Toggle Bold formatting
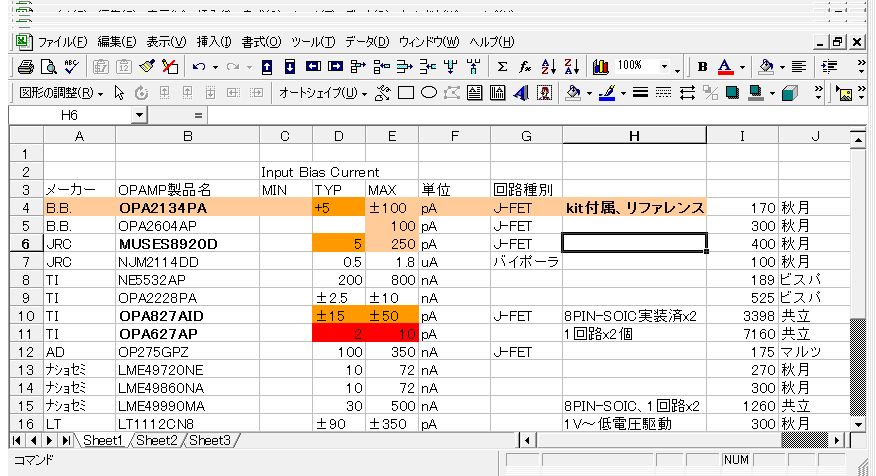876x476 pixels. (702, 67)
